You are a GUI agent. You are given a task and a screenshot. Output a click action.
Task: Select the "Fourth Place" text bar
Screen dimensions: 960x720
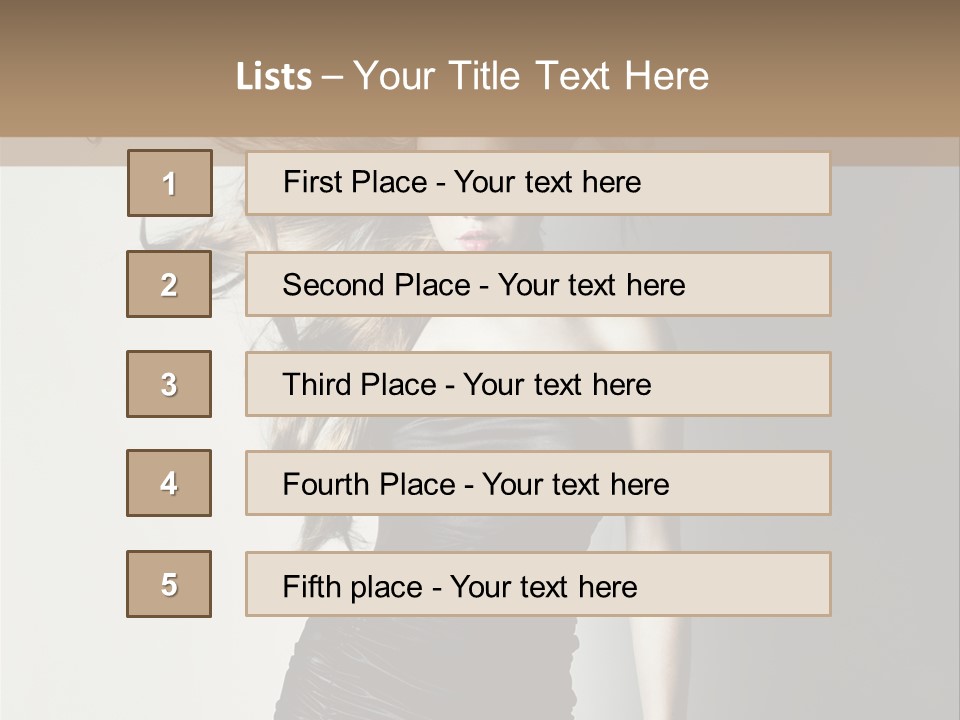point(538,483)
